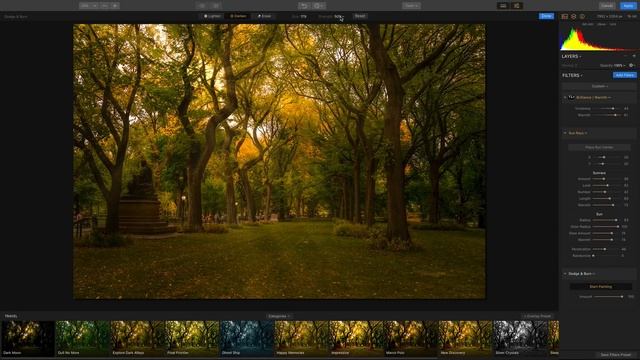Select the Dull No More preset thumbnail
640x360 pixels.
click(x=82, y=338)
